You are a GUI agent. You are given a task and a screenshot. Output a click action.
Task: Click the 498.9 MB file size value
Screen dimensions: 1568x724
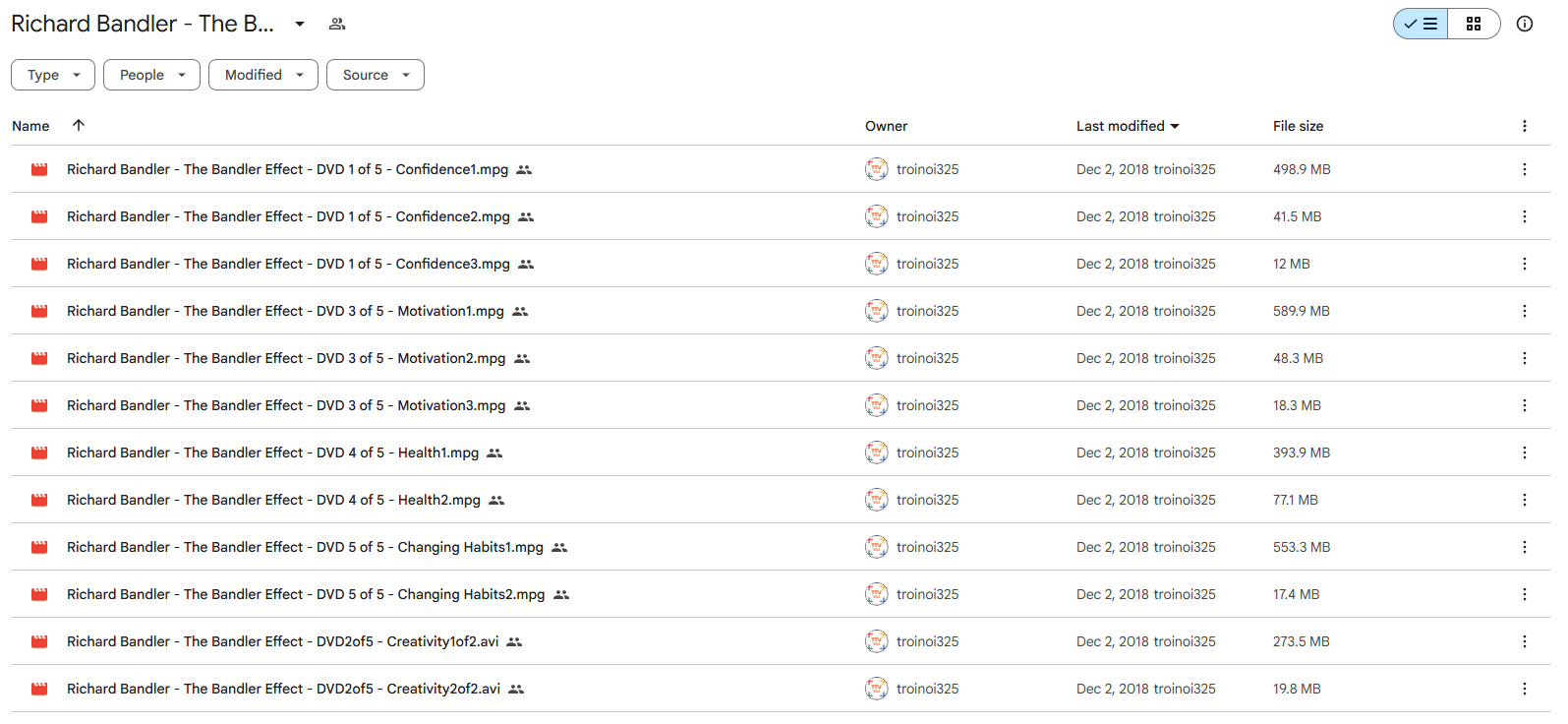pos(1302,169)
